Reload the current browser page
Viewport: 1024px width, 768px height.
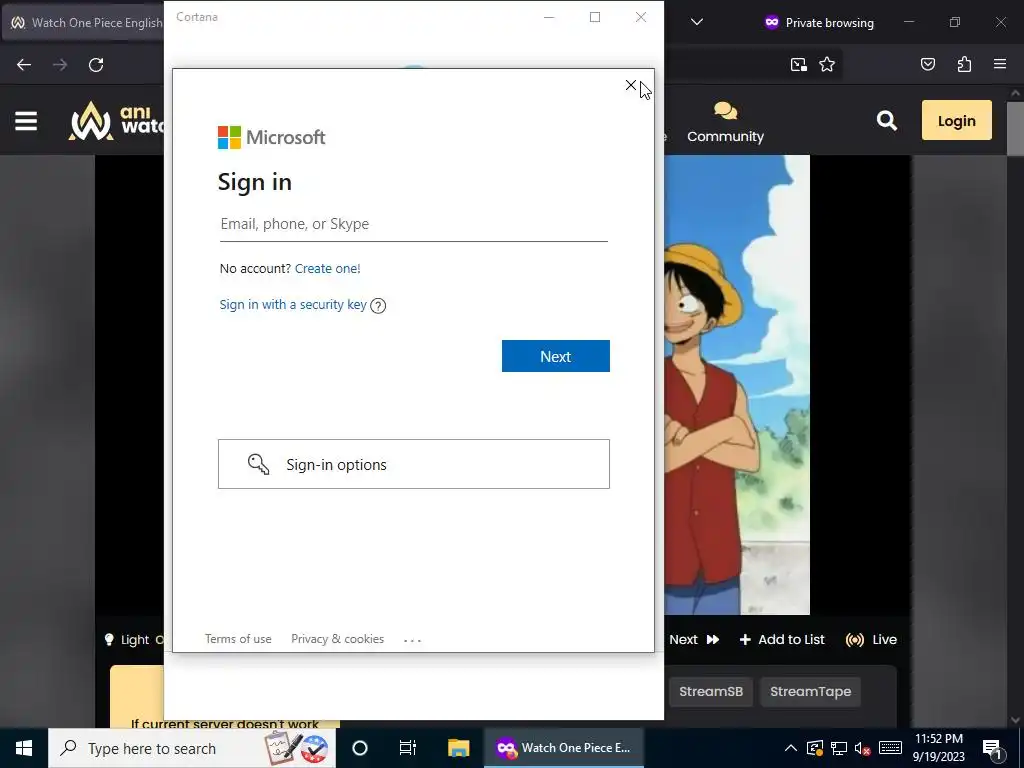pyautogui.click(x=96, y=65)
